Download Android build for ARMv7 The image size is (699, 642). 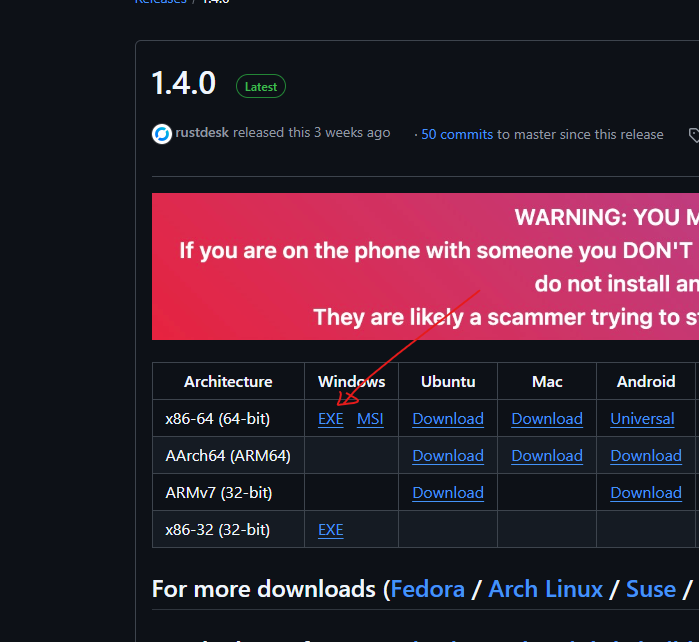[x=646, y=493]
